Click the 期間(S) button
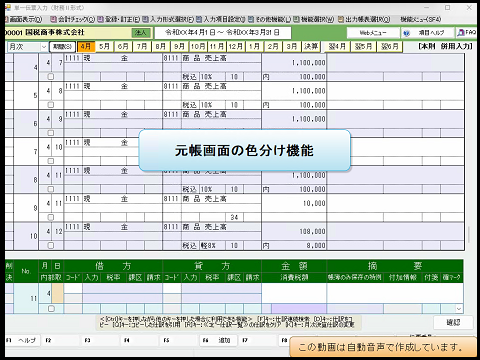This screenshot has width=480, height=360. [62, 47]
